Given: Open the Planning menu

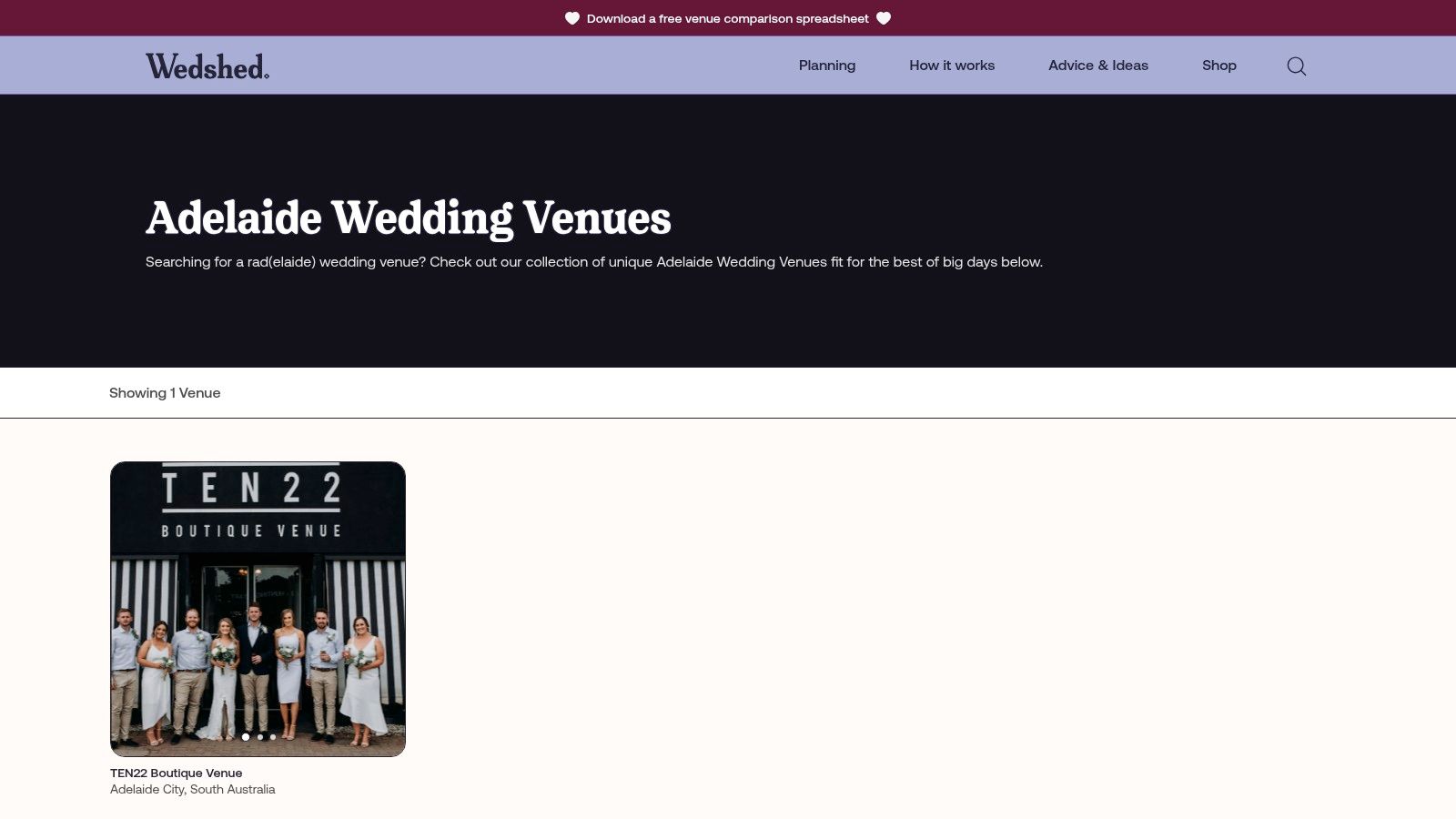Looking at the screenshot, I should (826, 65).
